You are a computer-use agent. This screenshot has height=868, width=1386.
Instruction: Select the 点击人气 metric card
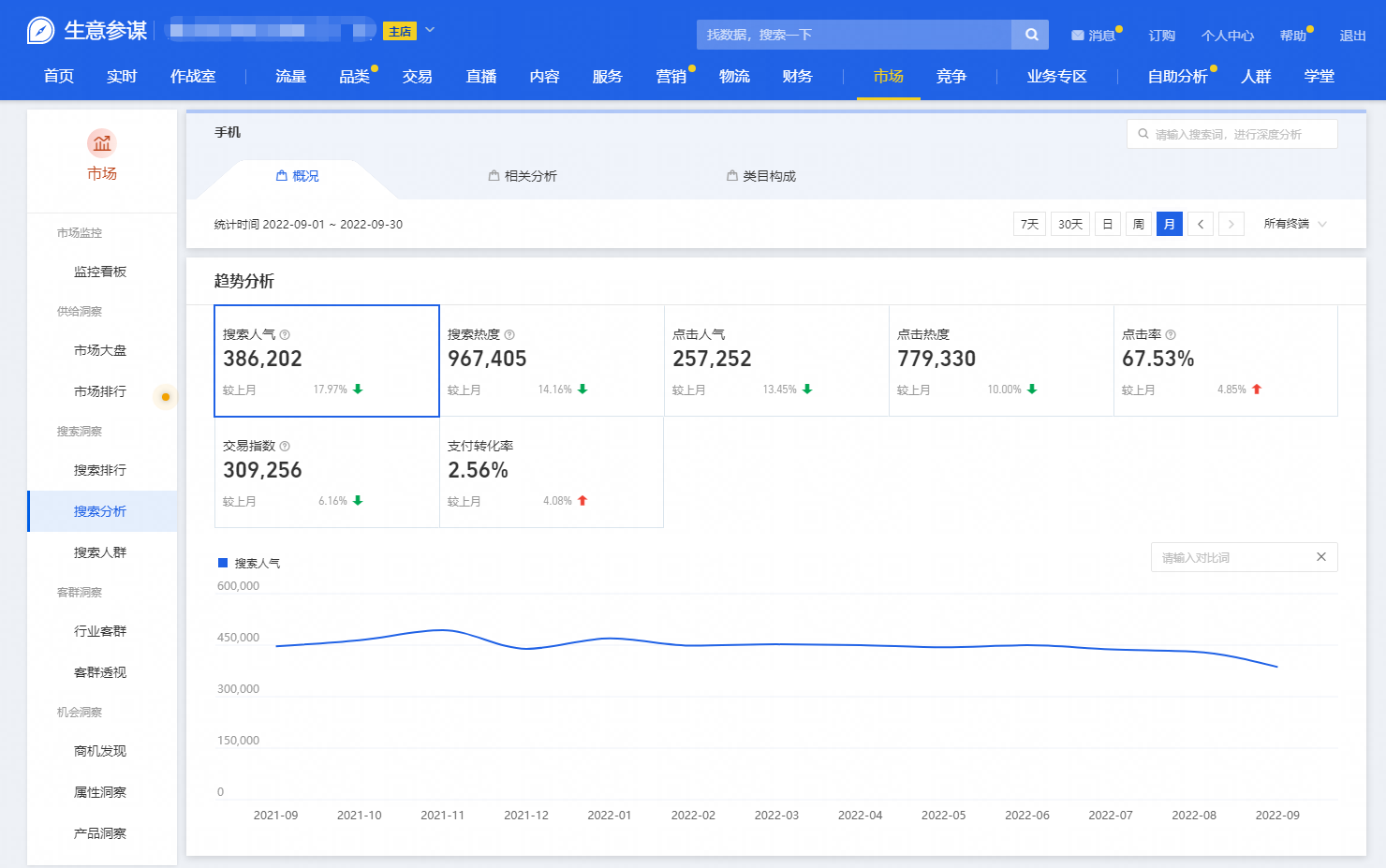[x=776, y=360]
